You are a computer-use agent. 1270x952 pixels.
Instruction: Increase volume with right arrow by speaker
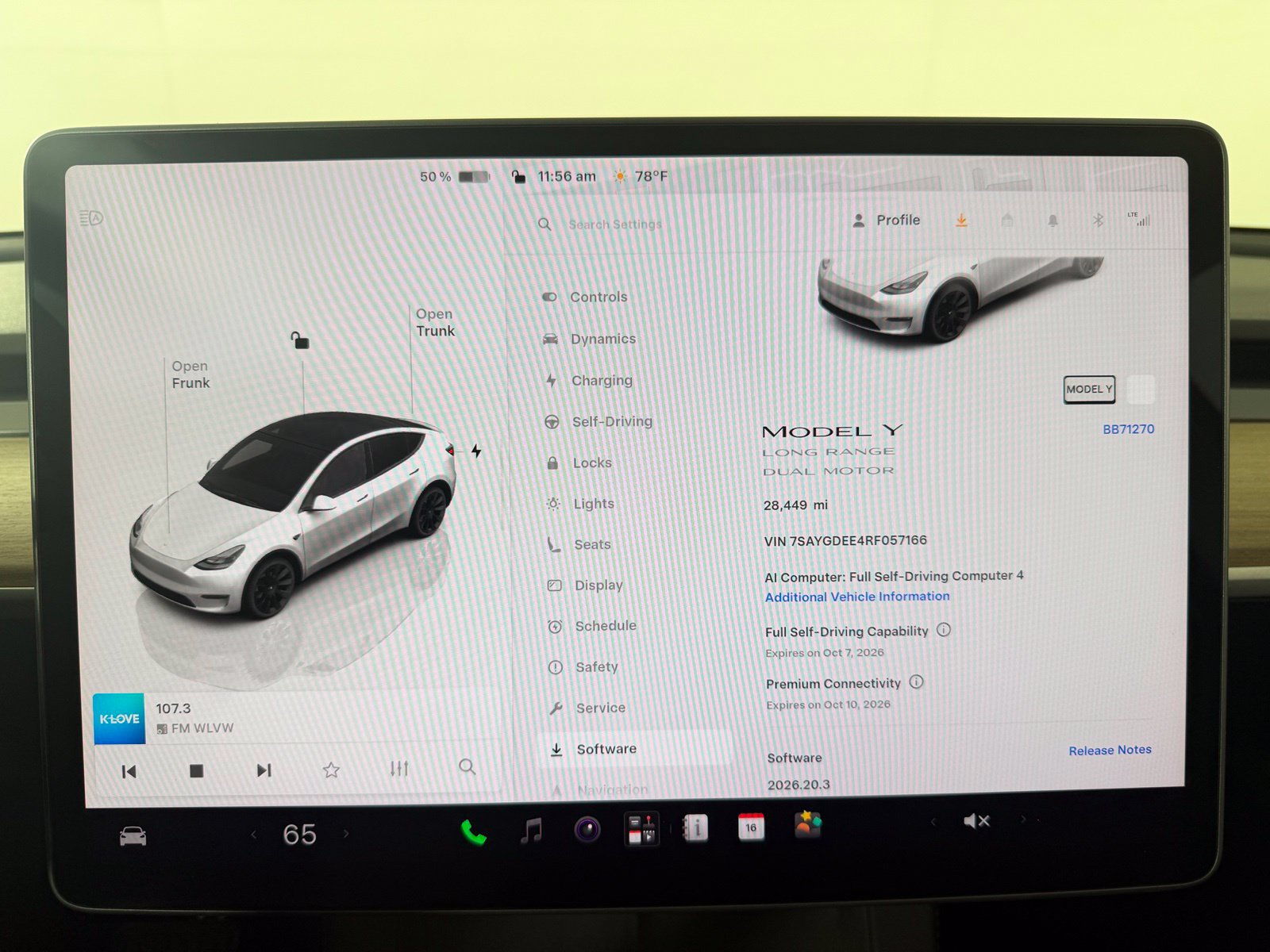click(x=1023, y=820)
